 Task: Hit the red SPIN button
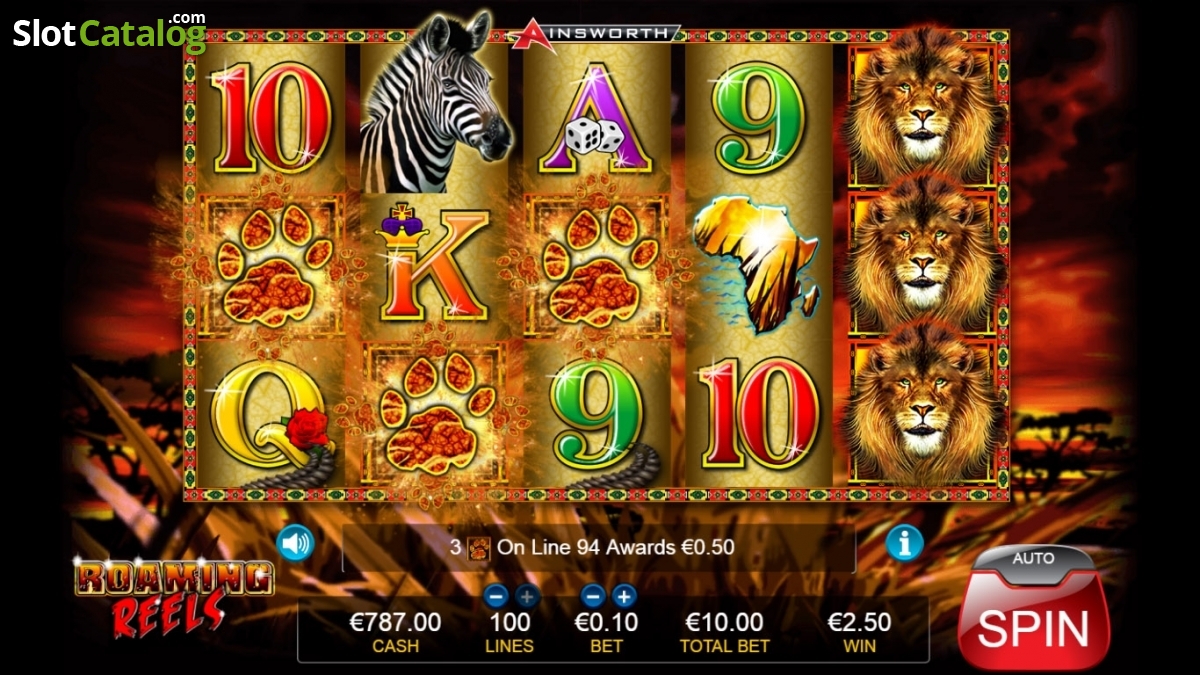click(x=1034, y=624)
